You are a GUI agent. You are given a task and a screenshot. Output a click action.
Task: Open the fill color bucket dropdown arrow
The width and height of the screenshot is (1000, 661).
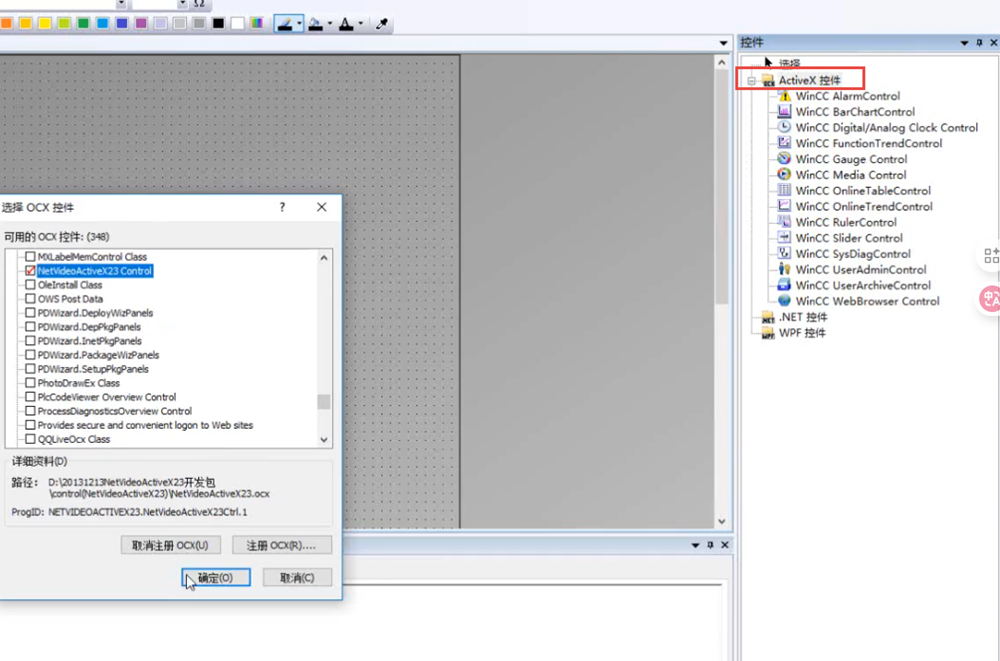[x=330, y=23]
